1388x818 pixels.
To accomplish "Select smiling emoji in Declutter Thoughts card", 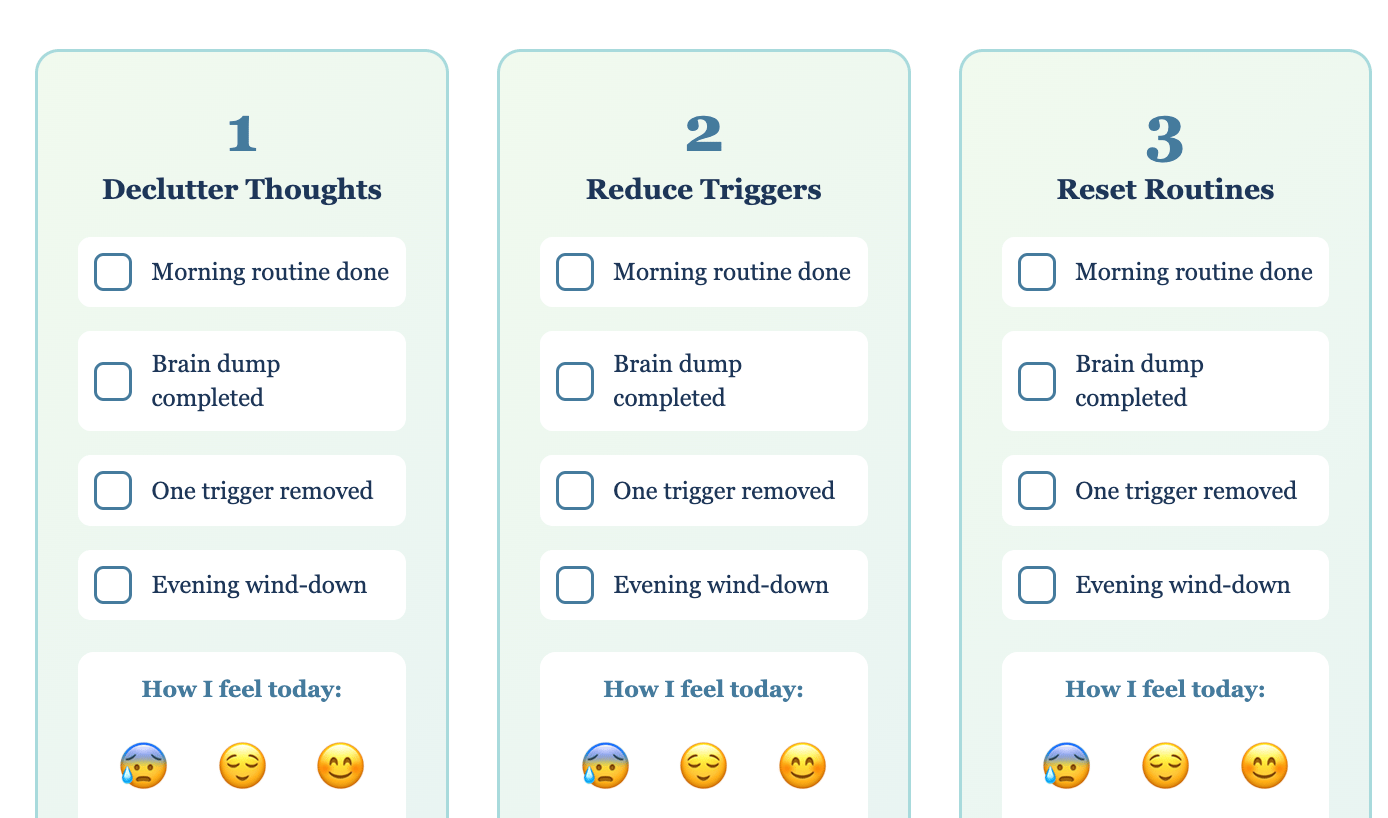I will [341, 766].
